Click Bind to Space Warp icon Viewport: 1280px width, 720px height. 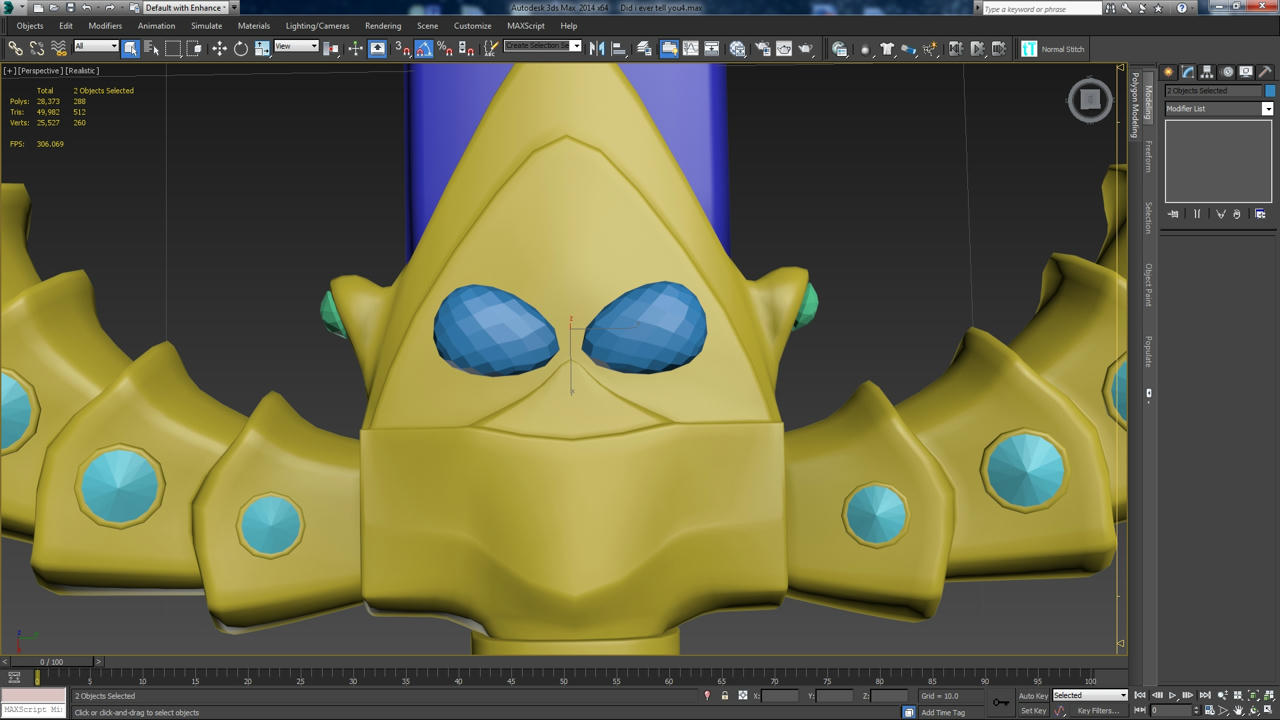click(x=59, y=48)
